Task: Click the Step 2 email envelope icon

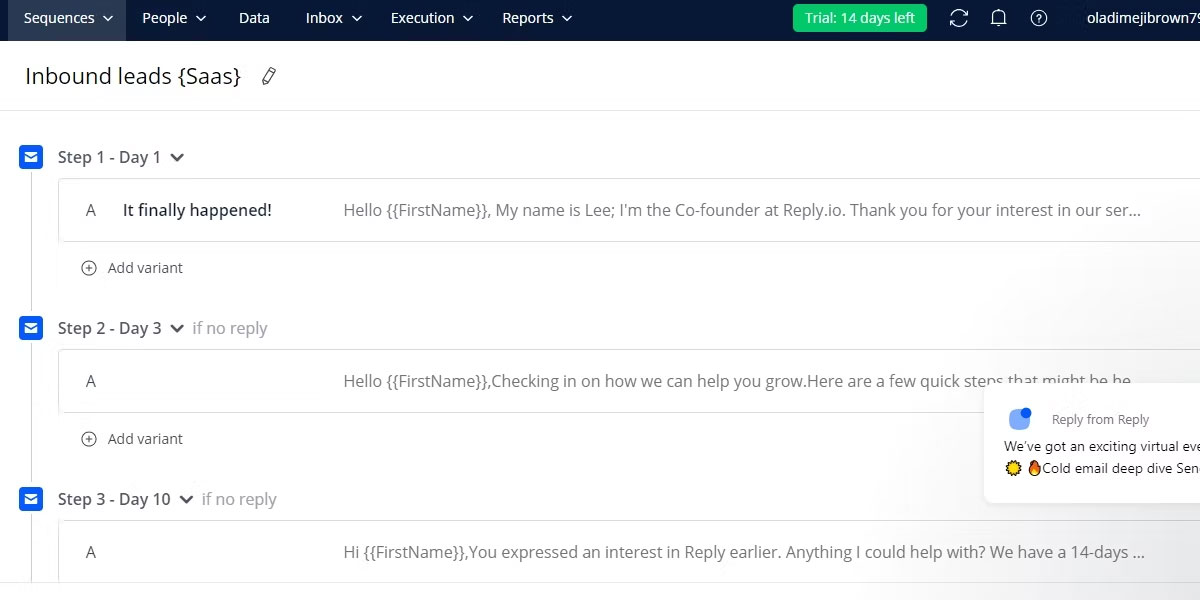Action: [x=31, y=328]
